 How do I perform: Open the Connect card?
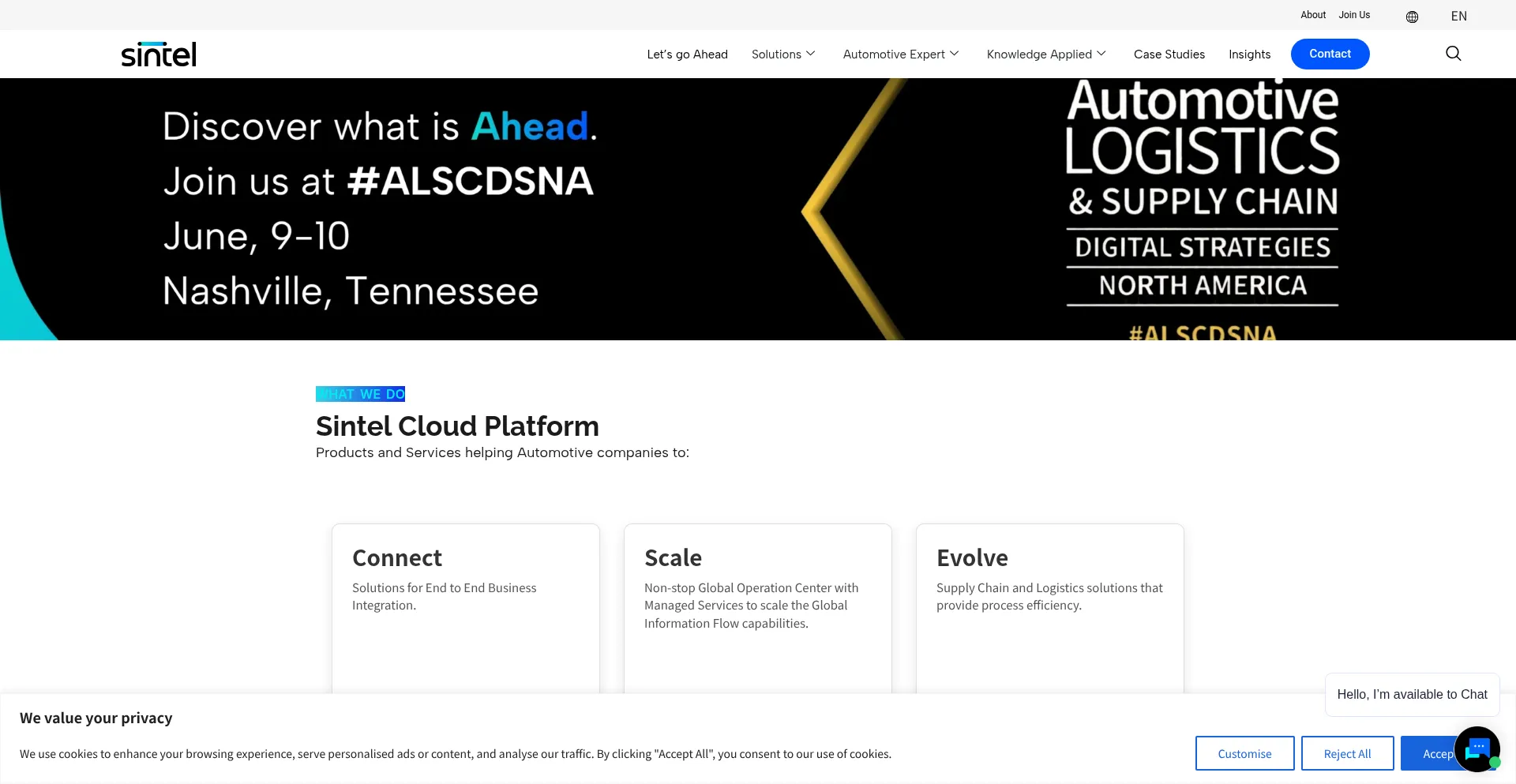(466, 608)
